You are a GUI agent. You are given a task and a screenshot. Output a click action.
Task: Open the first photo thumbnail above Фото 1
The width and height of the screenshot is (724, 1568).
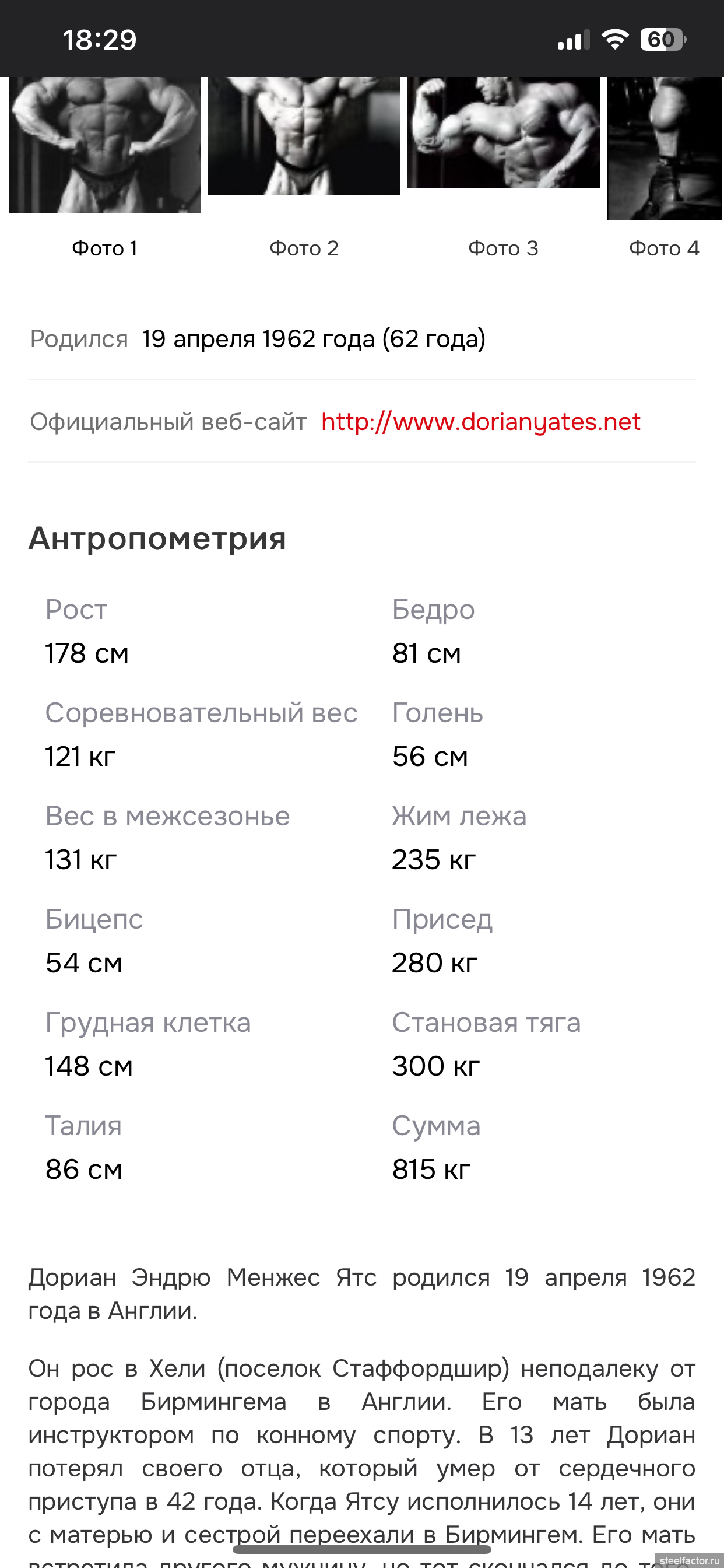(105, 145)
